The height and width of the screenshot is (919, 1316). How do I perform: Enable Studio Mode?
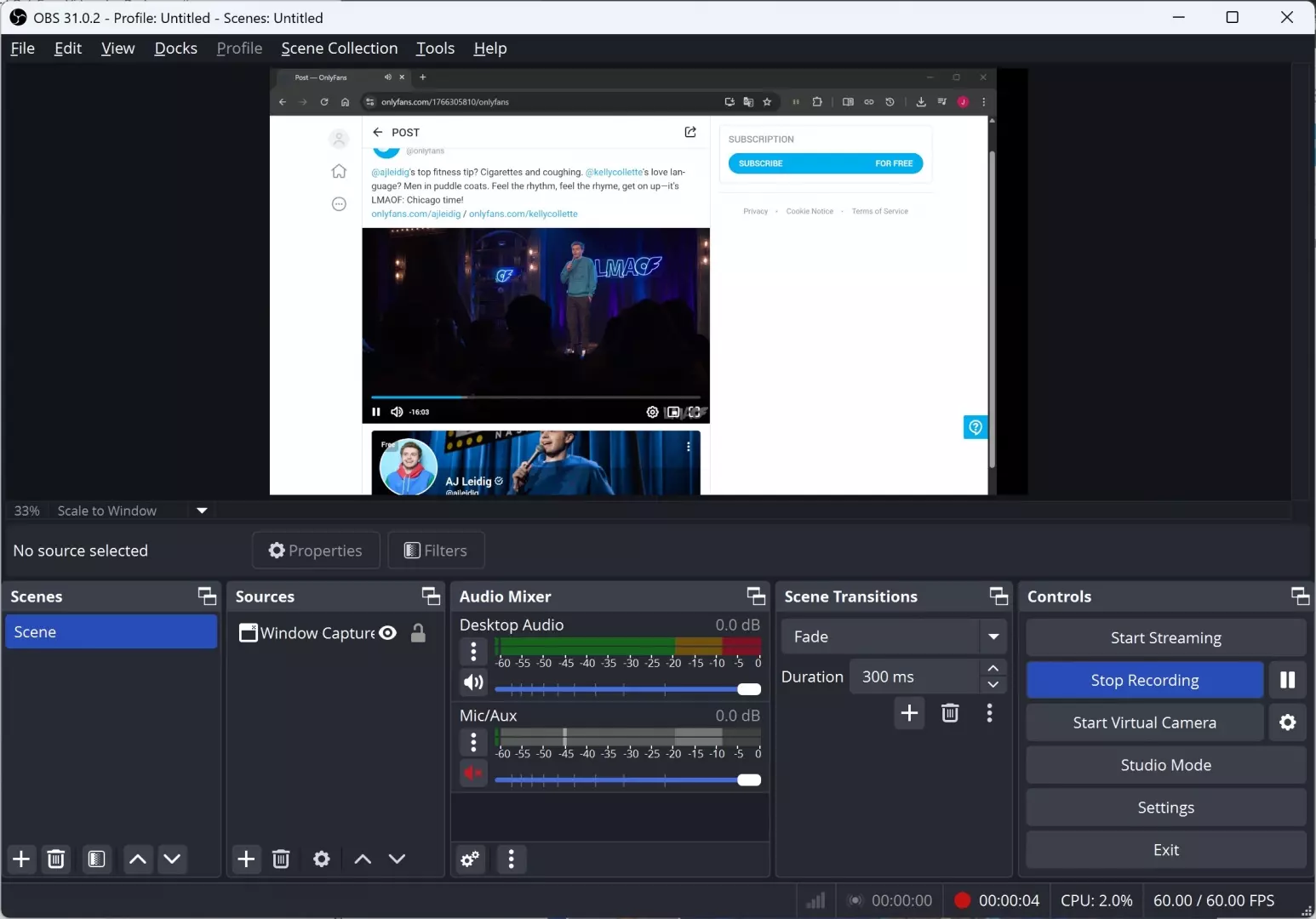tap(1165, 765)
